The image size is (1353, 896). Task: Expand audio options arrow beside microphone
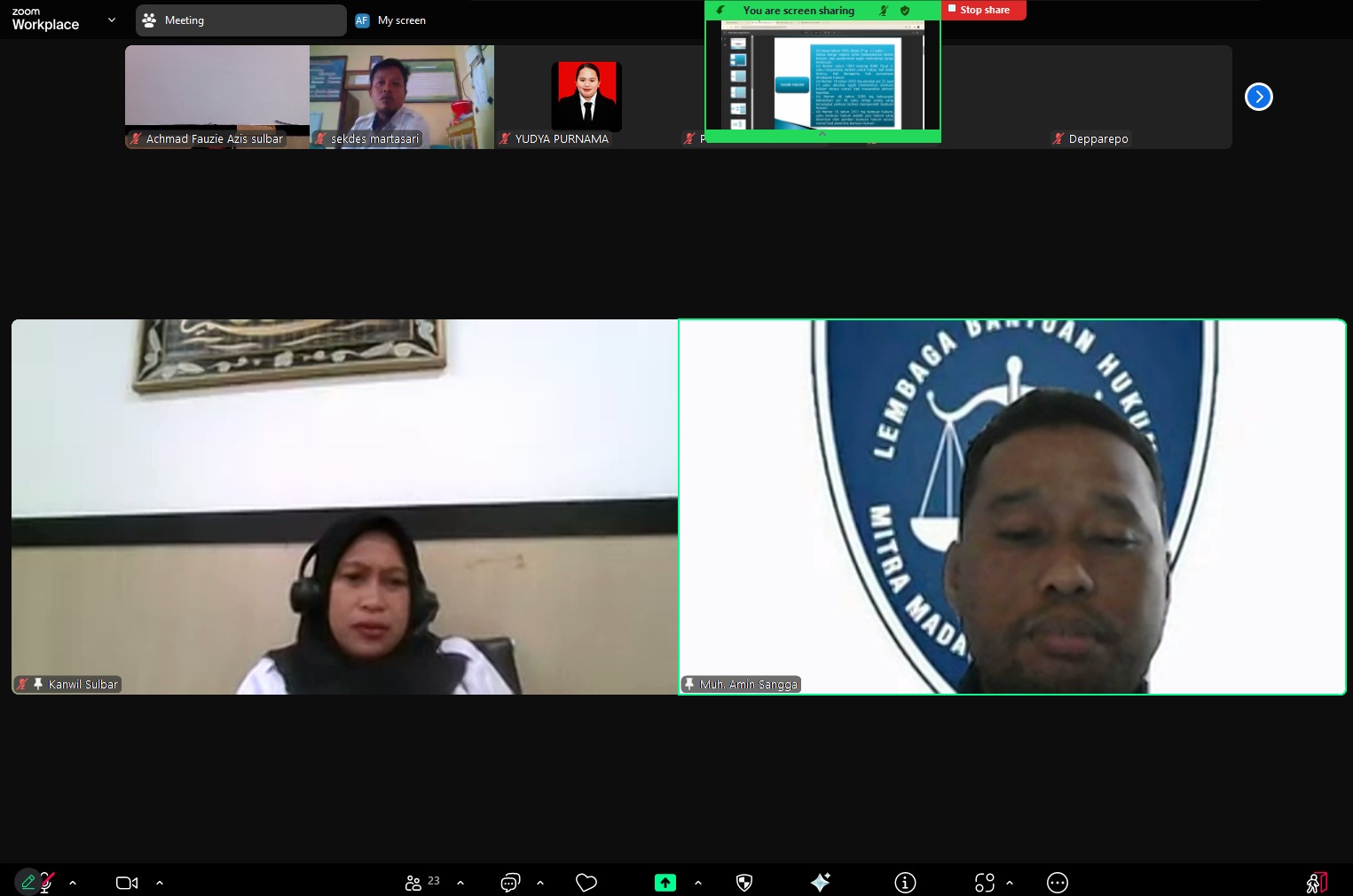(x=73, y=883)
